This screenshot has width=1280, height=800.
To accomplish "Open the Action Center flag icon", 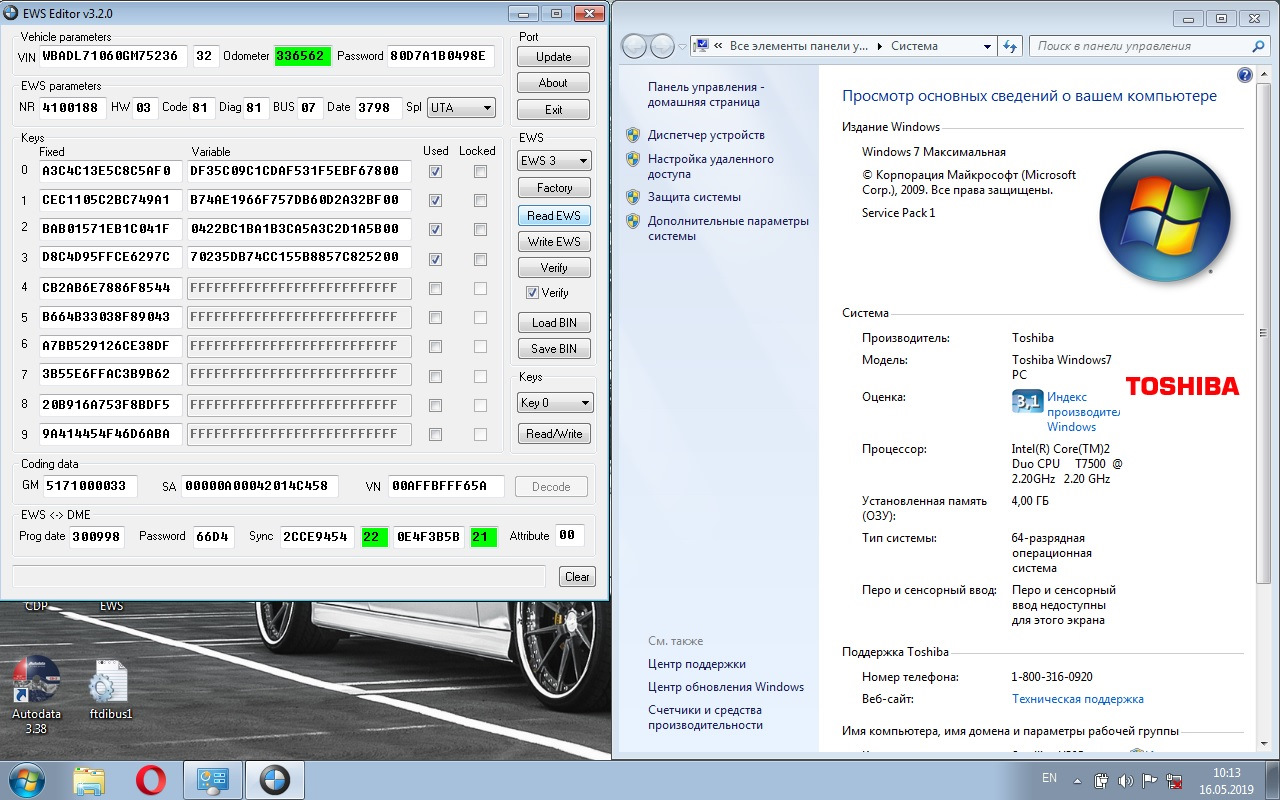I will 1150,780.
